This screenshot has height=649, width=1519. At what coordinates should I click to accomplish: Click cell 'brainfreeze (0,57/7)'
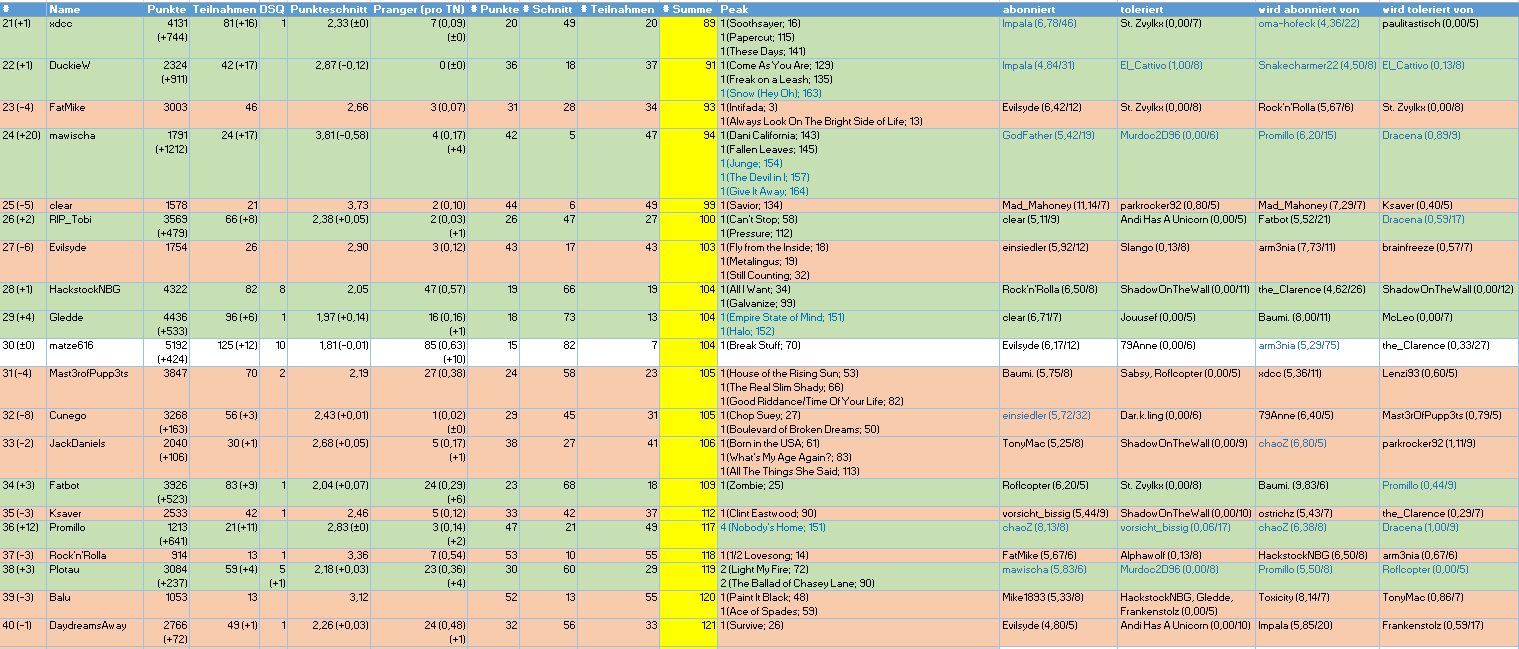1426,247
